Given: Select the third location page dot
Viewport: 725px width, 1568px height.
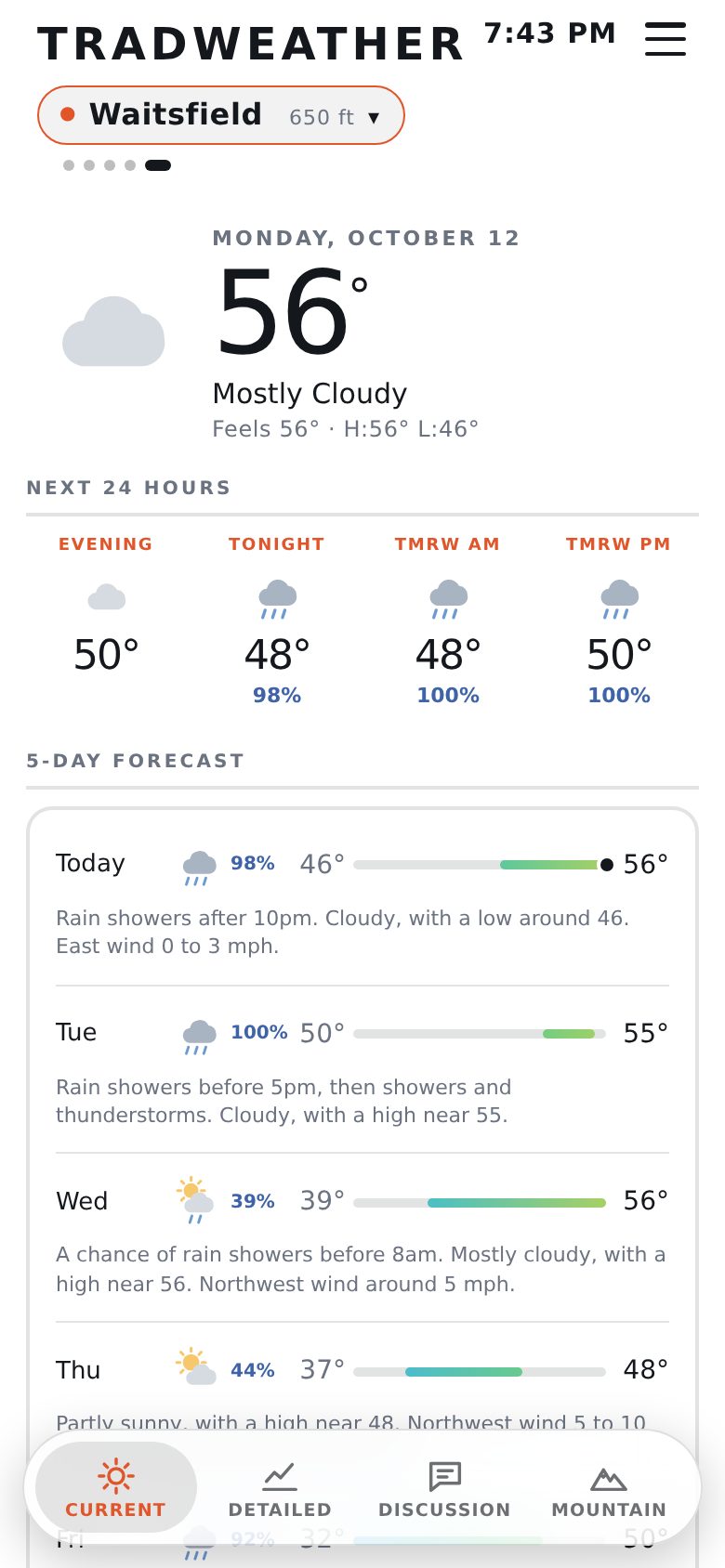Looking at the screenshot, I should point(110,165).
